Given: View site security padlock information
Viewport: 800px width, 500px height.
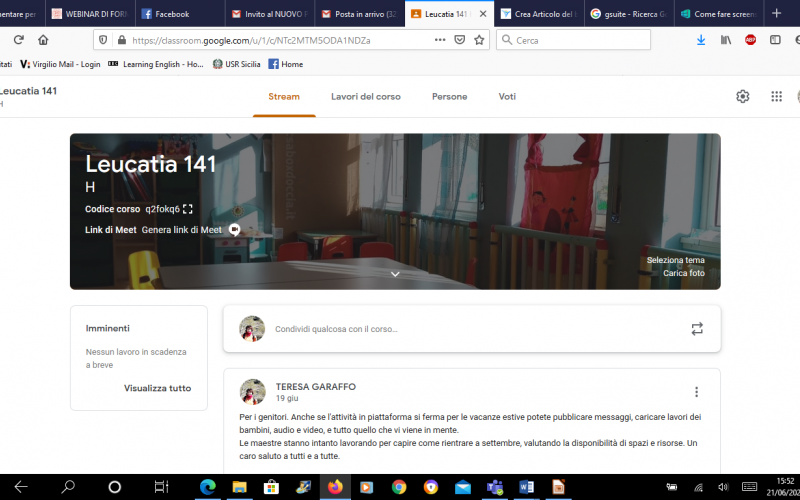Looking at the screenshot, I should pyautogui.click(x=121, y=40).
